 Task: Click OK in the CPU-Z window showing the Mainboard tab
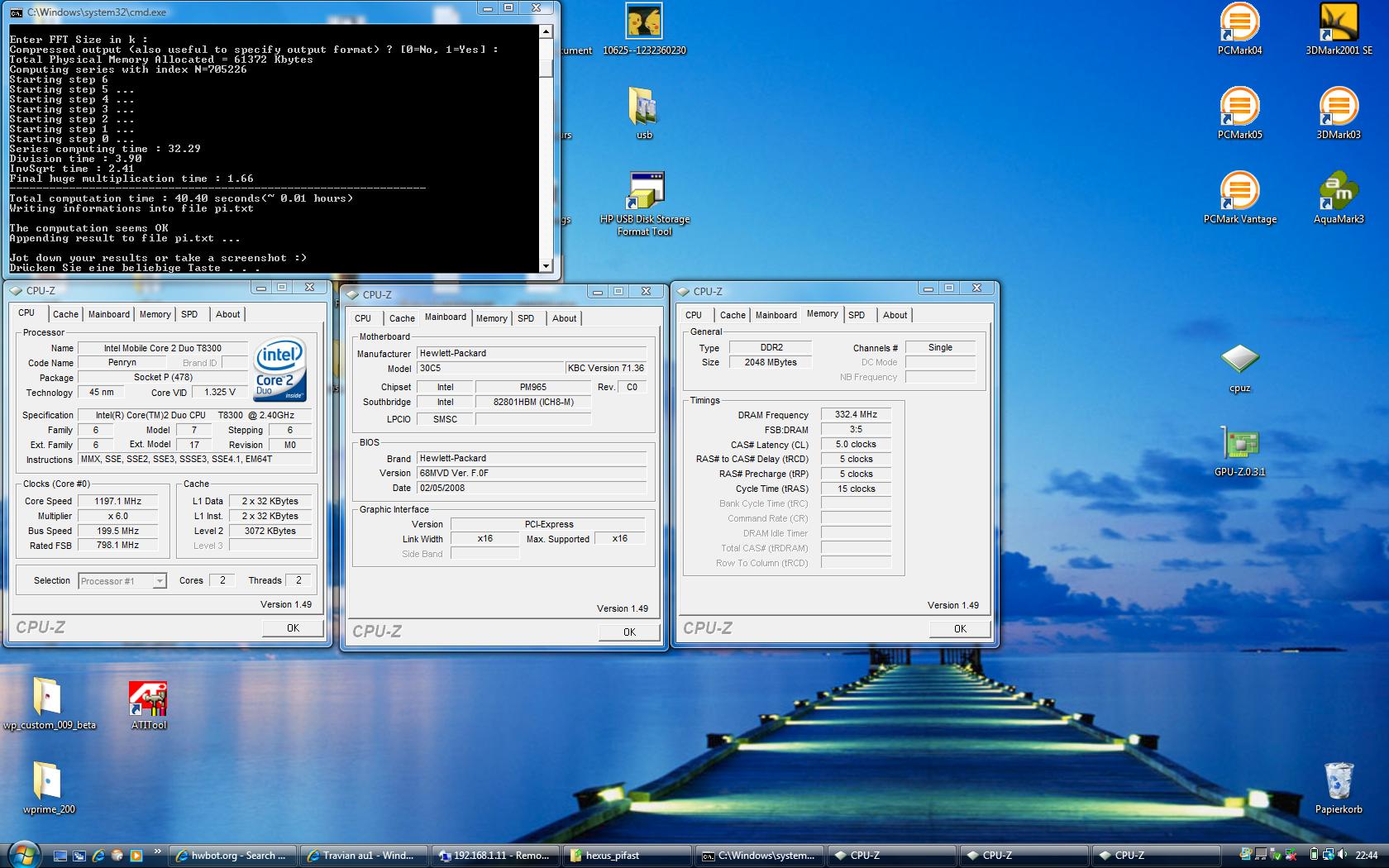629,632
